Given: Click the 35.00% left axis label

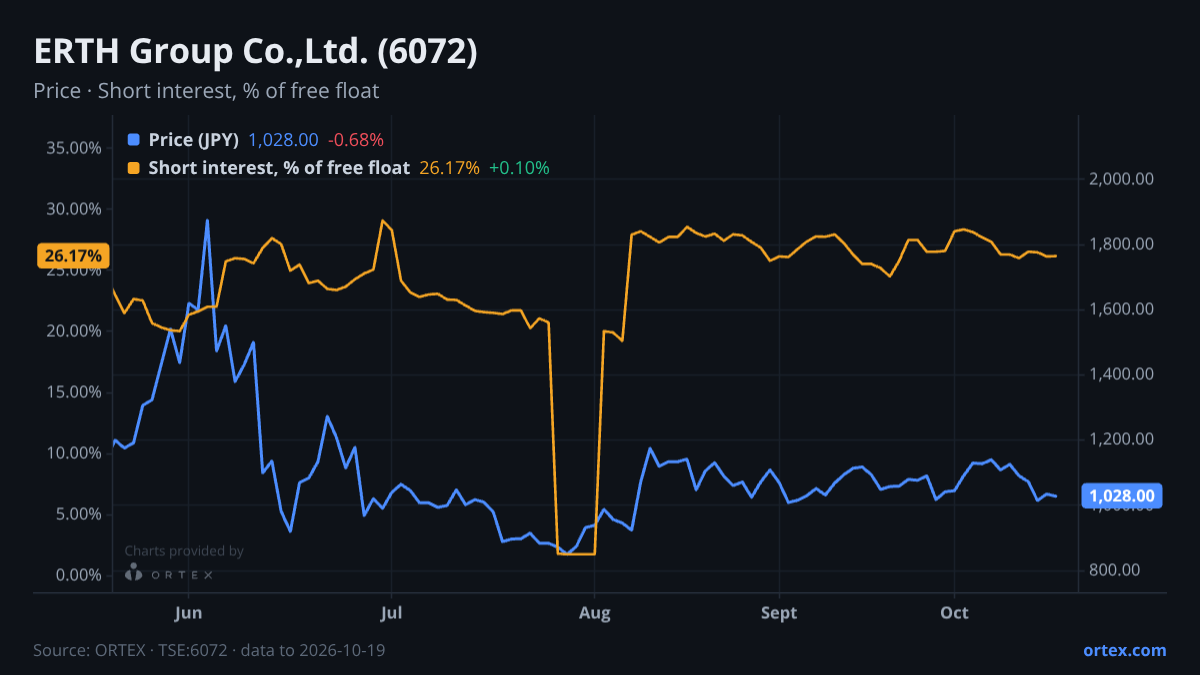Looking at the screenshot, I should pyautogui.click(x=74, y=148).
